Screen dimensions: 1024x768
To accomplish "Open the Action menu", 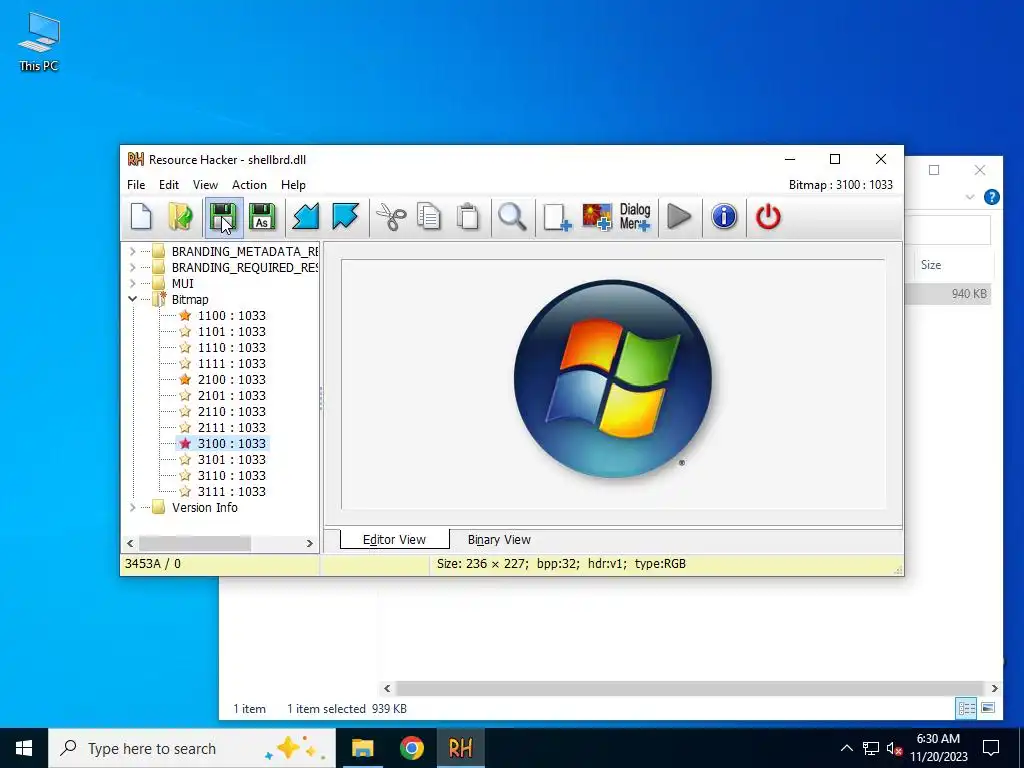I will click(x=249, y=185).
